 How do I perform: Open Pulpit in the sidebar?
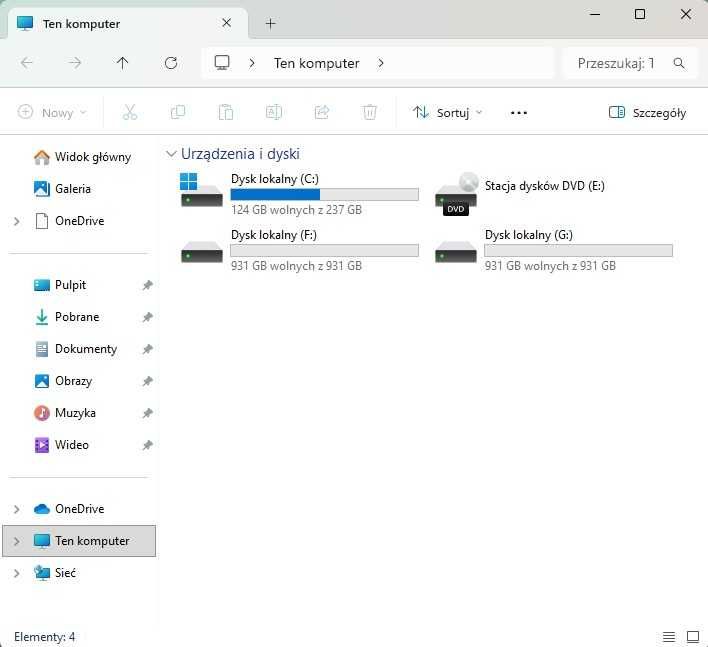point(60,285)
